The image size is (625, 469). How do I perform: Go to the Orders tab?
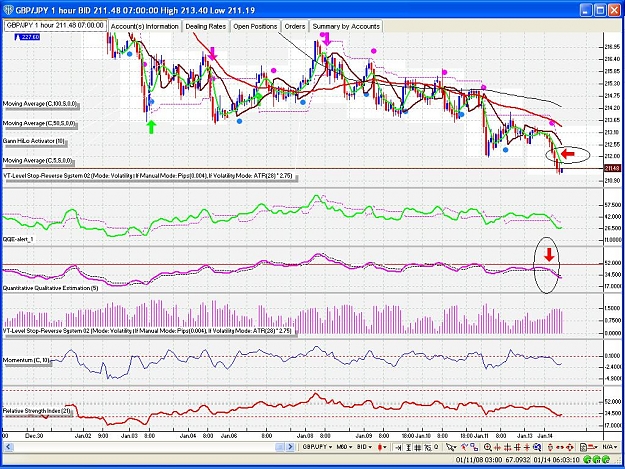295,26
